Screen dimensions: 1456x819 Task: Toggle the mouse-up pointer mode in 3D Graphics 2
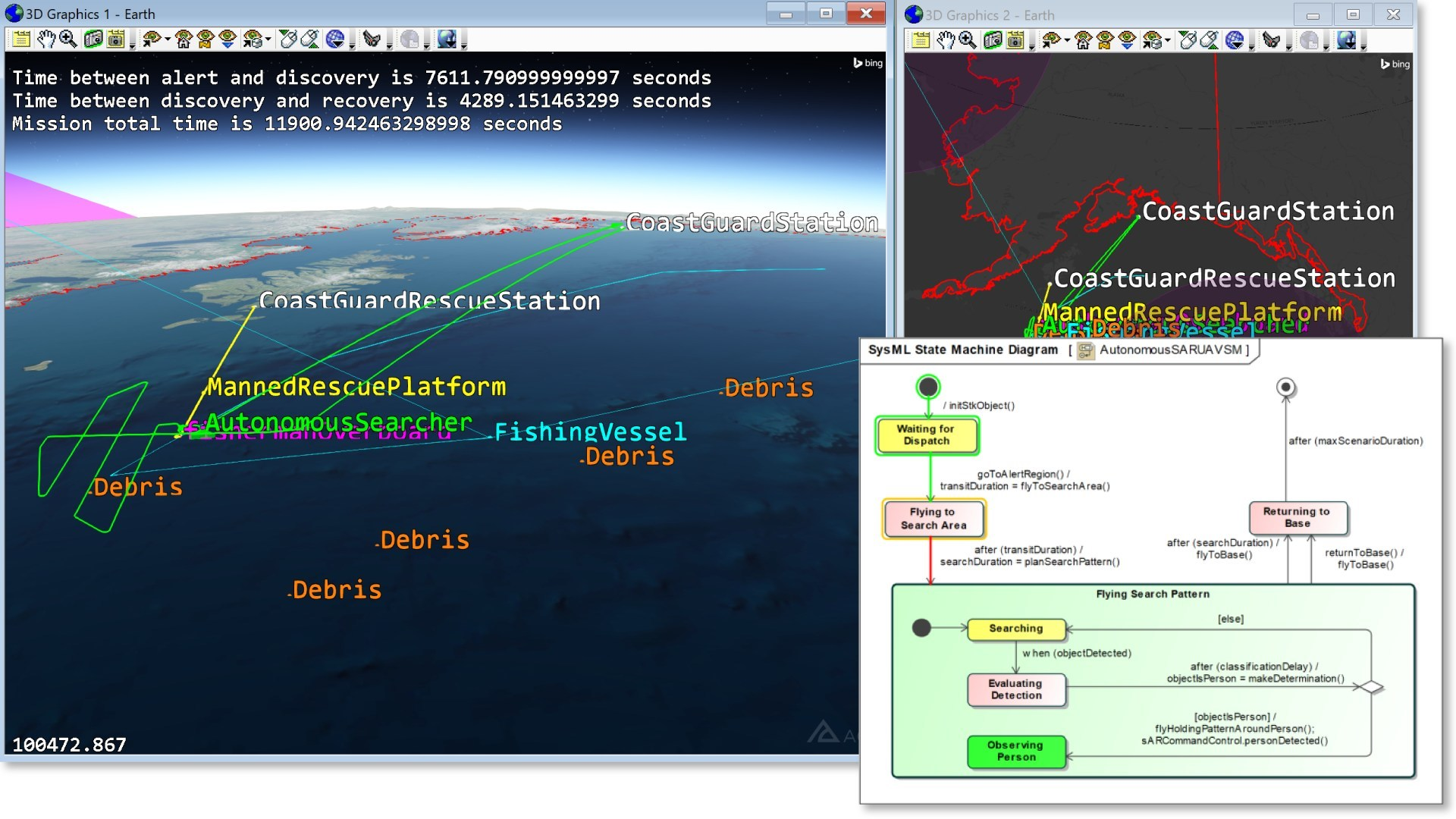[x=1210, y=40]
